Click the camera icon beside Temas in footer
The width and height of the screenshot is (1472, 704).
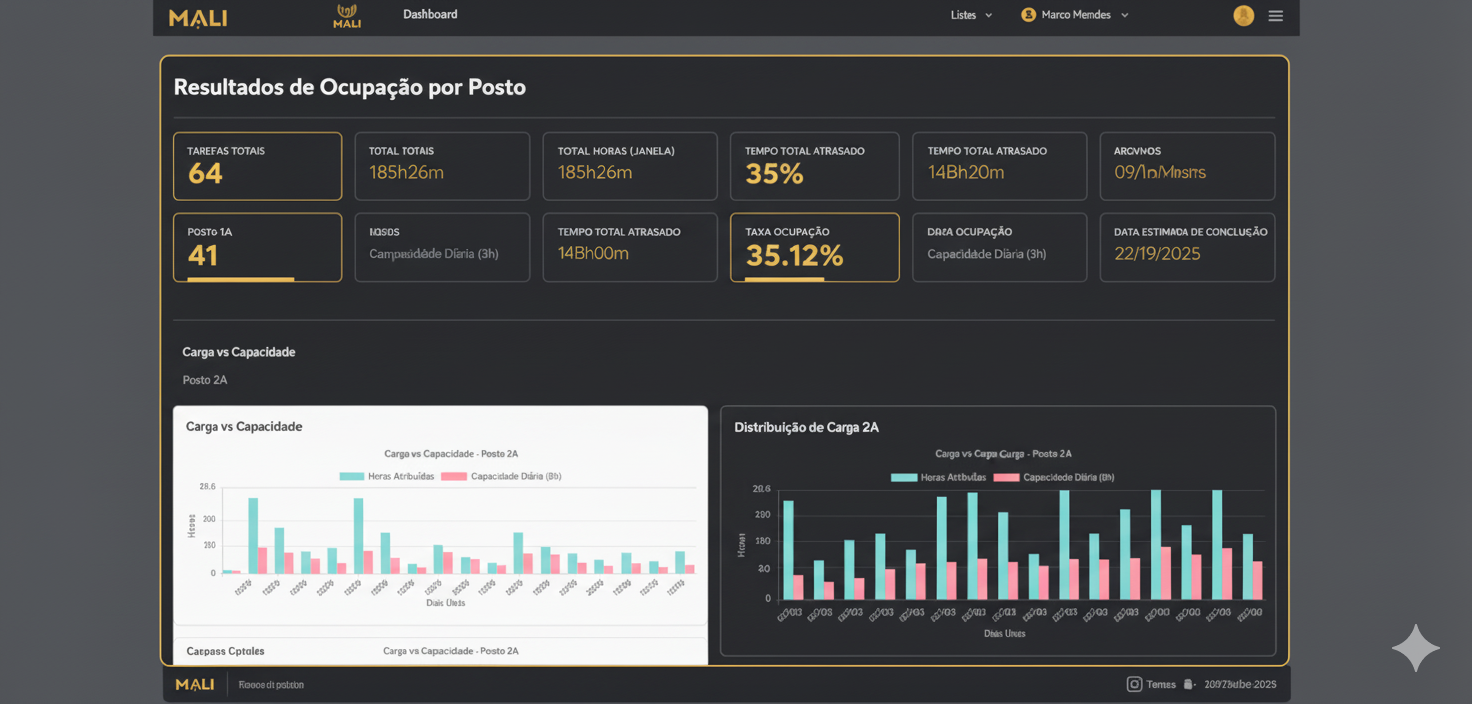[x=1135, y=684]
